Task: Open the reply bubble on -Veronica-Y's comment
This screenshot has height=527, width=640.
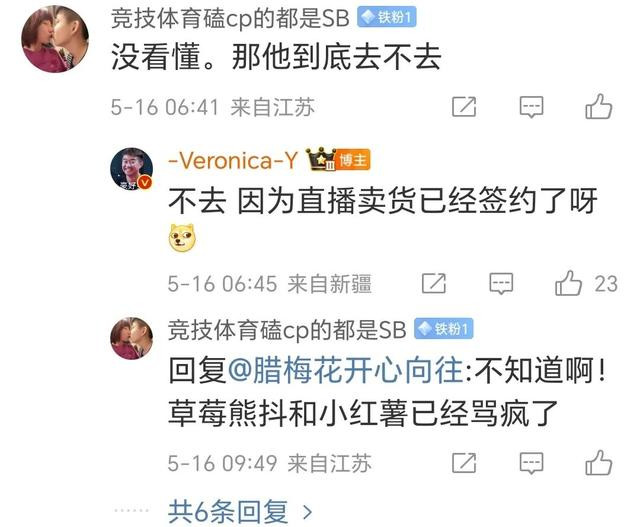Action: [501, 283]
